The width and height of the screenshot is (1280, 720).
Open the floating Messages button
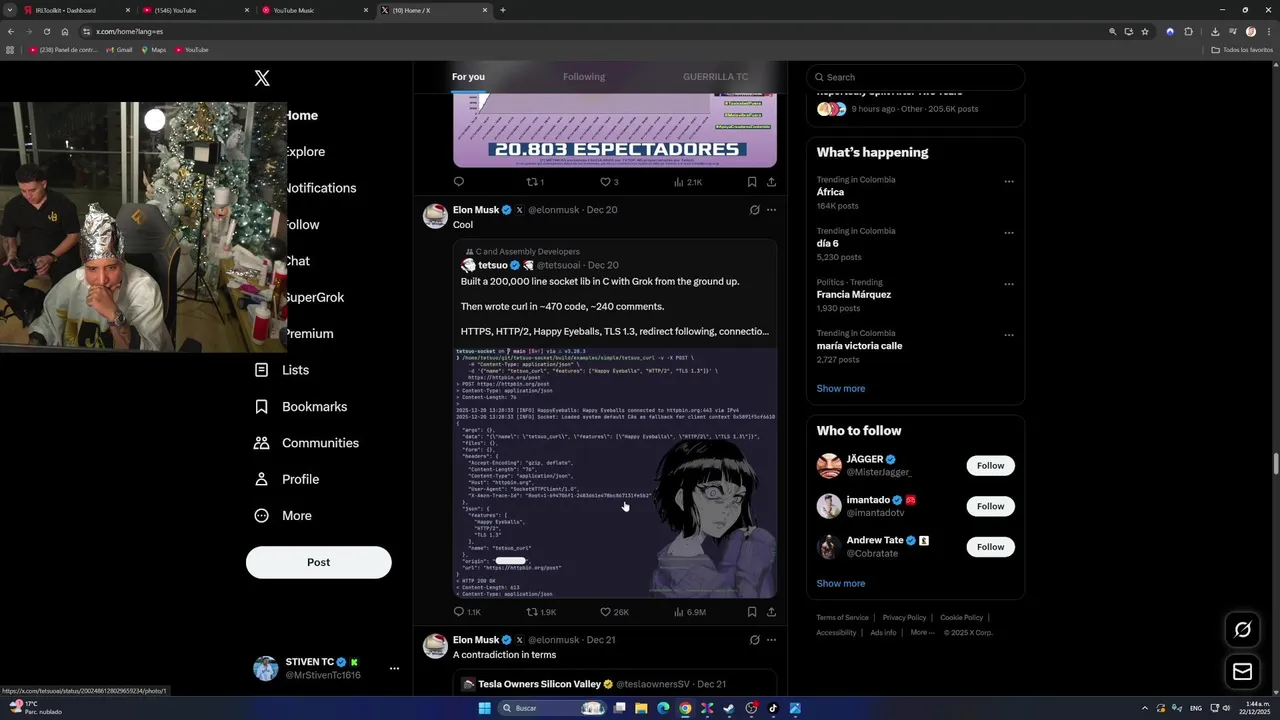pos(1243,672)
